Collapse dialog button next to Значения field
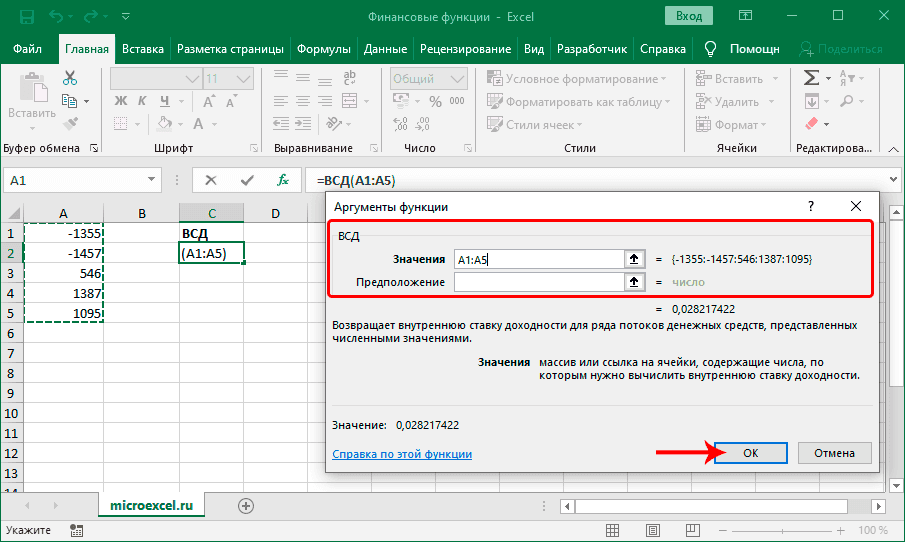The height and width of the screenshot is (542, 905). 632,259
